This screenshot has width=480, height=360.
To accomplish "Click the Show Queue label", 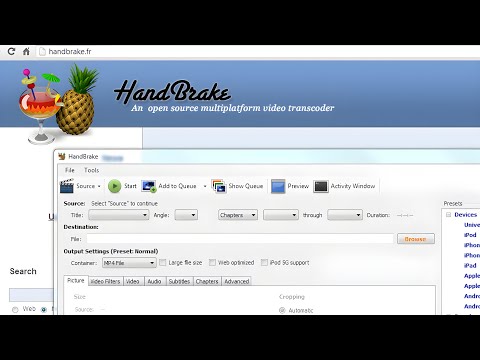I will point(246,186).
